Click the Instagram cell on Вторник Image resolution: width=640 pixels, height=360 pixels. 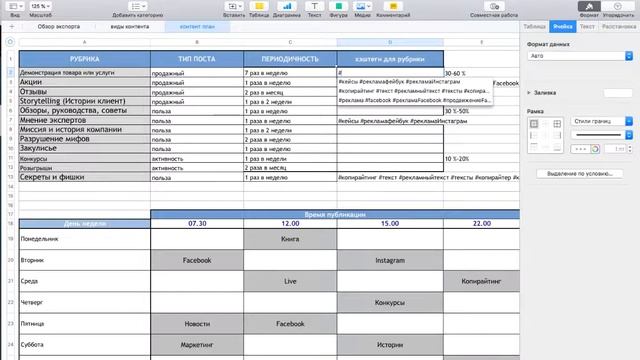coord(390,260)
